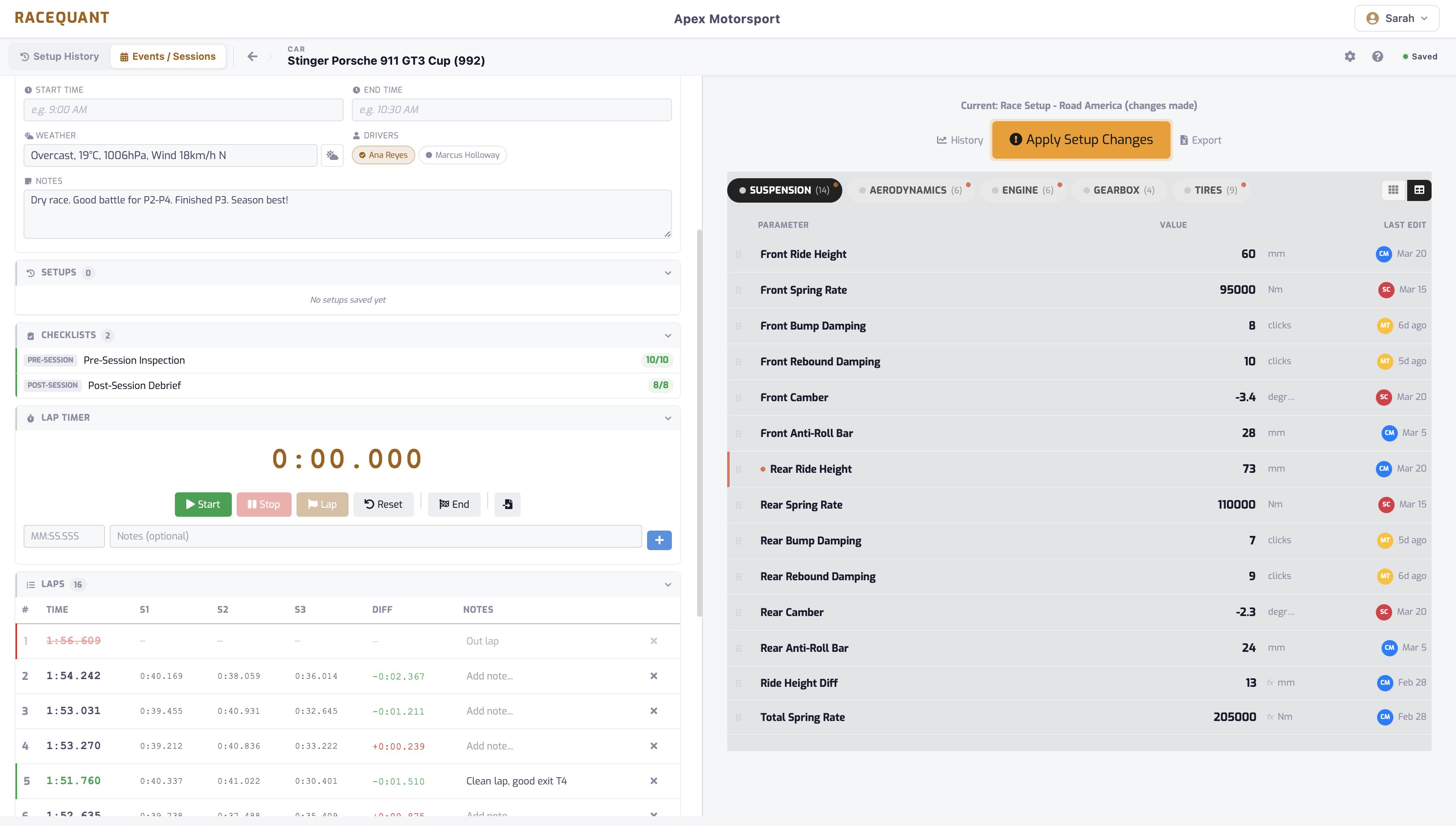Add manual lap with blue plus button

659,540
